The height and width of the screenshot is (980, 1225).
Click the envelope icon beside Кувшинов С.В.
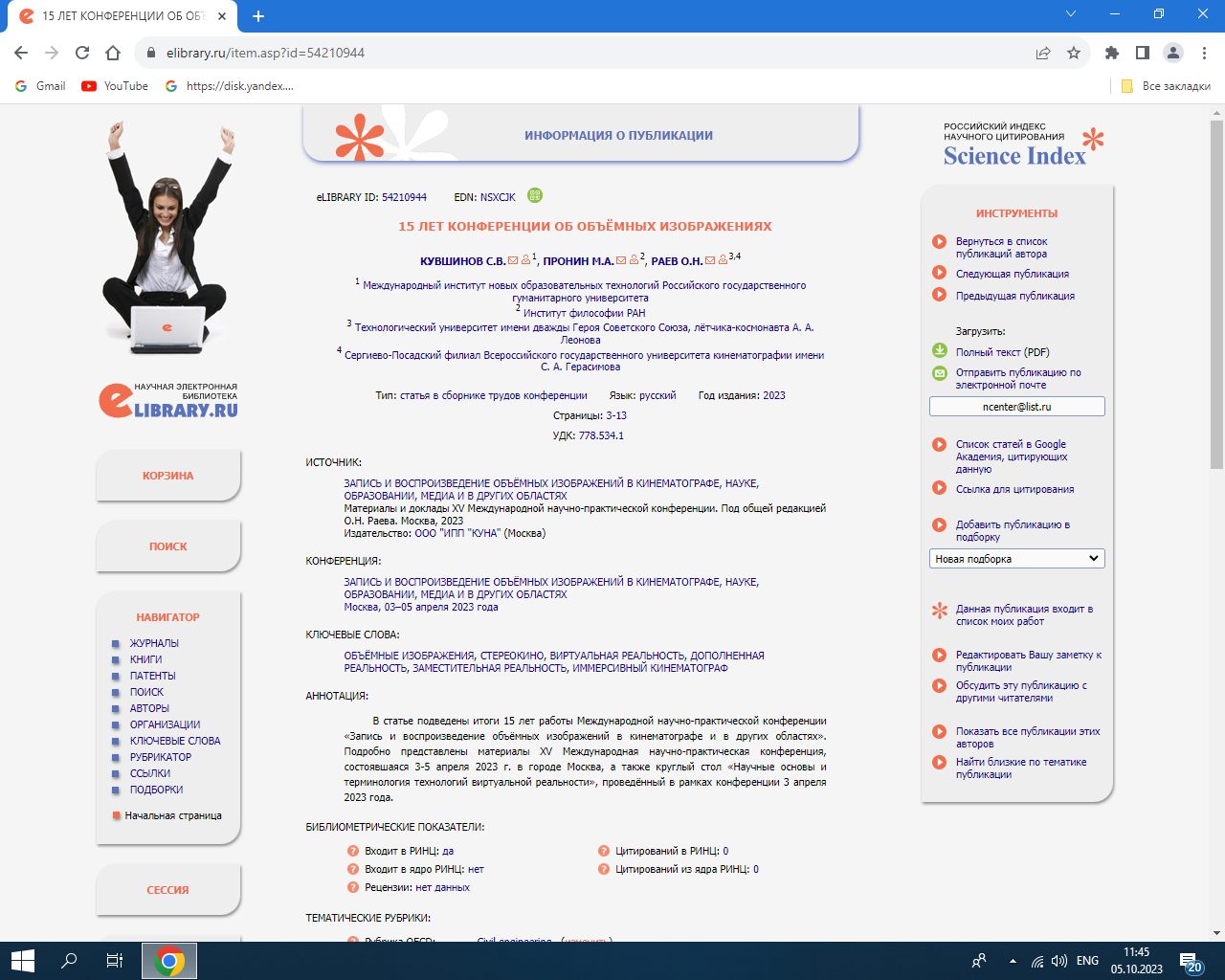tap(513, 260)
